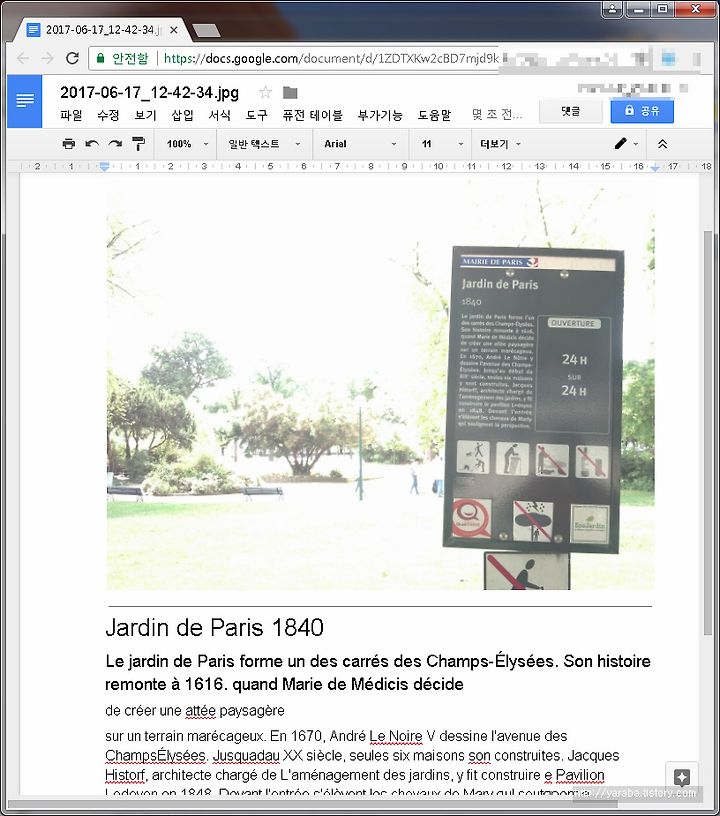Open the move-to-folder icon
The width and height of the screenshot is (720, 816).
coord(290,93)
